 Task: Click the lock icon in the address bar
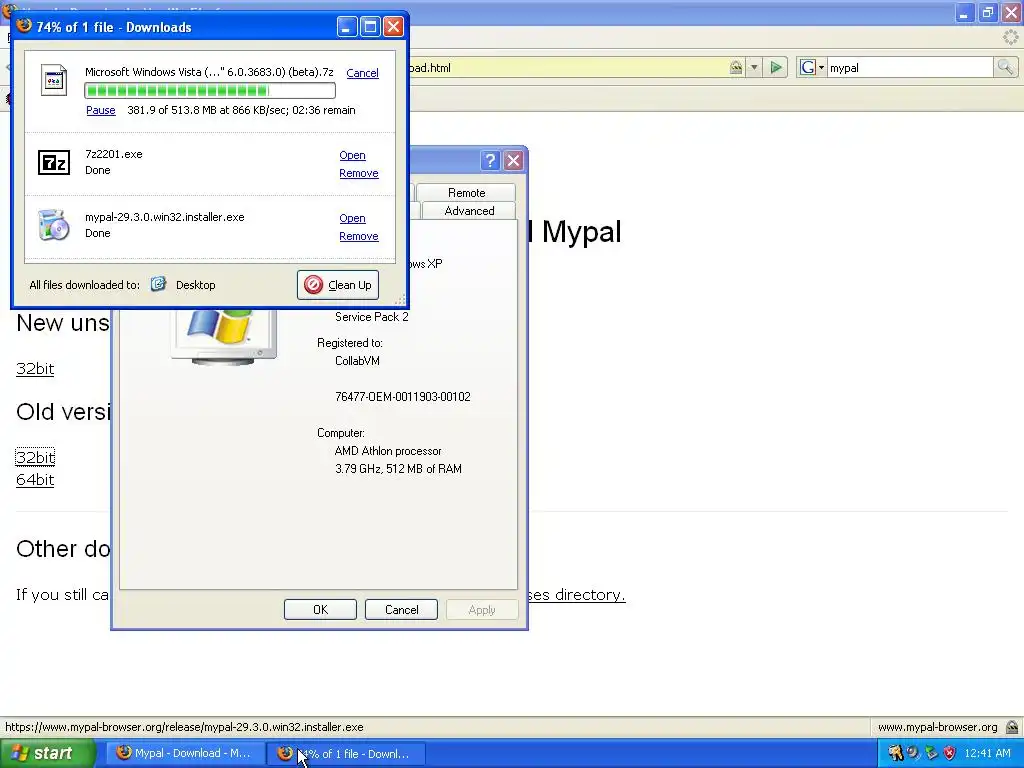coord(735,67)
